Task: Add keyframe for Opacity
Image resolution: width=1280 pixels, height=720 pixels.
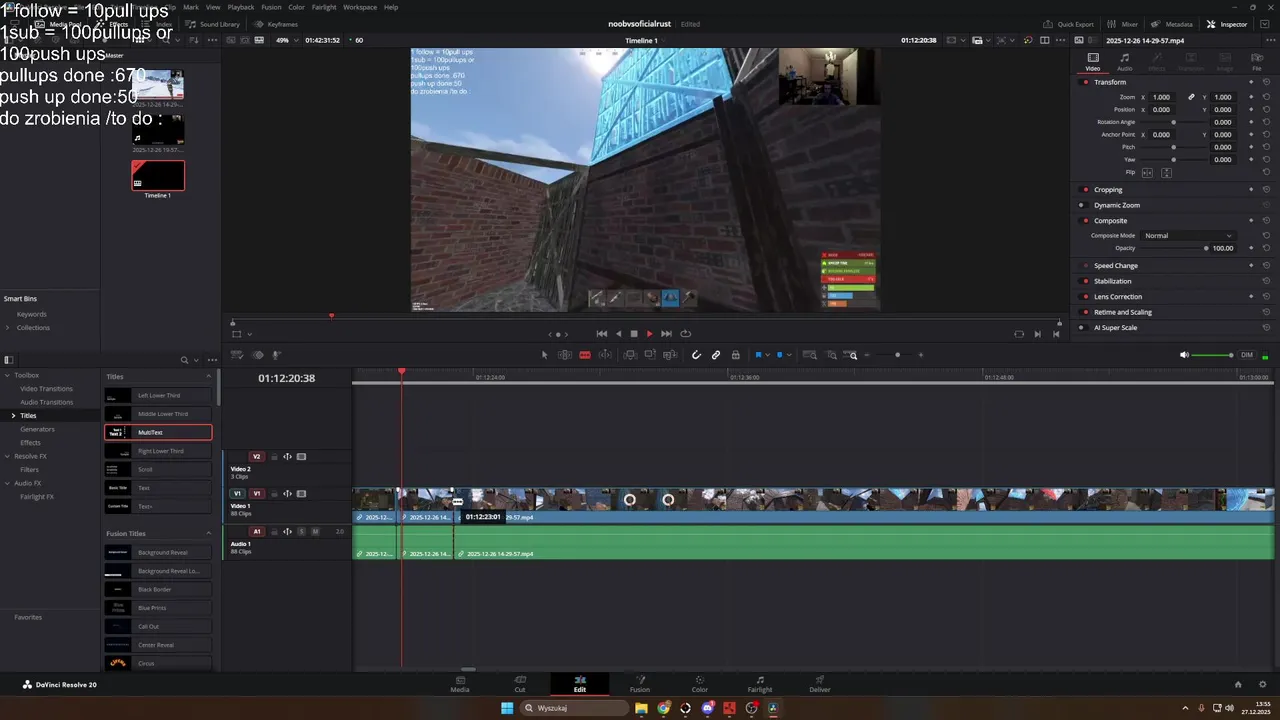Action: [1251, 248]
